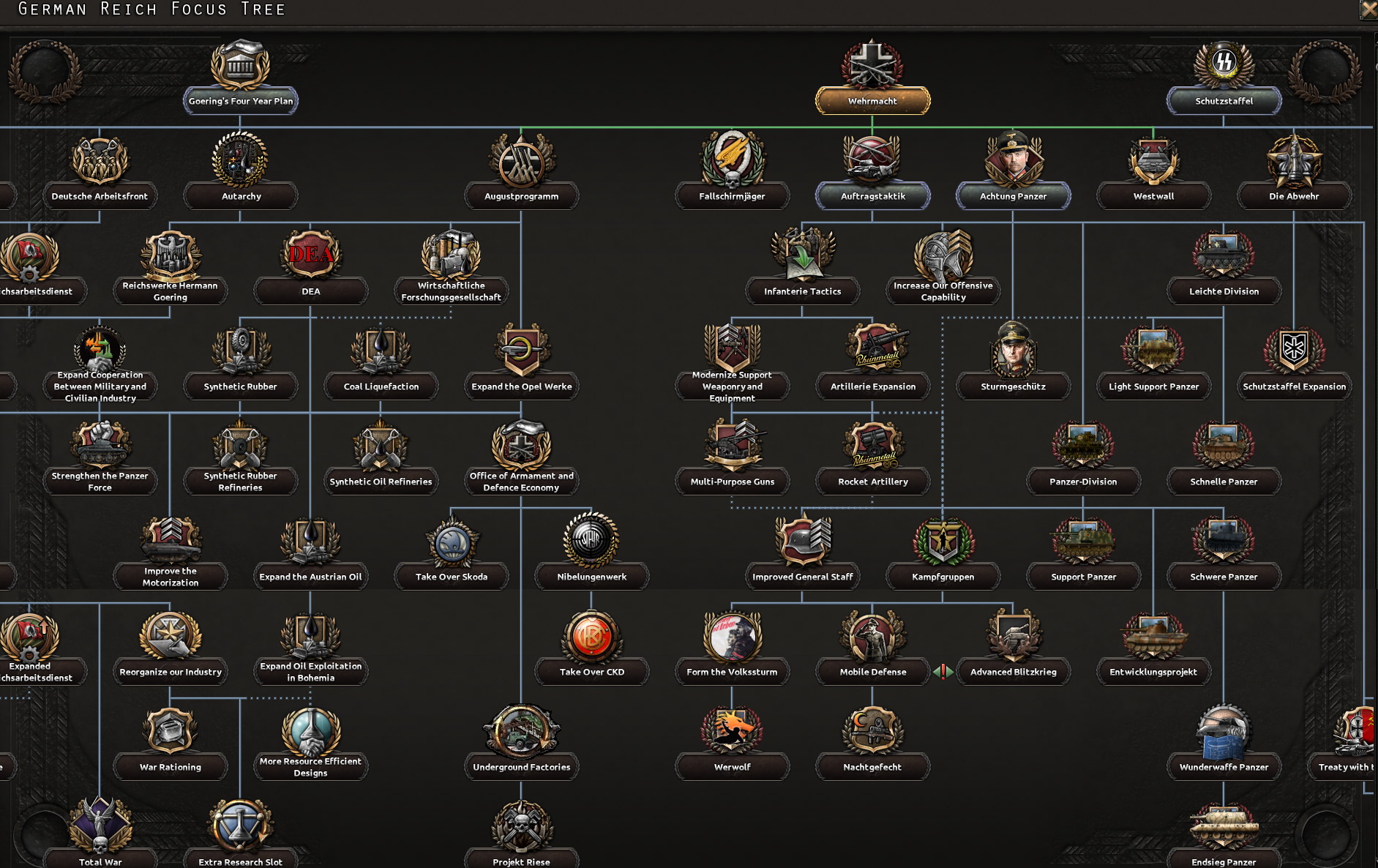Open the Extra Research Slot focus
This screenshot has height=868, width=1378.
pyautogui.click(x=241, y=834)
